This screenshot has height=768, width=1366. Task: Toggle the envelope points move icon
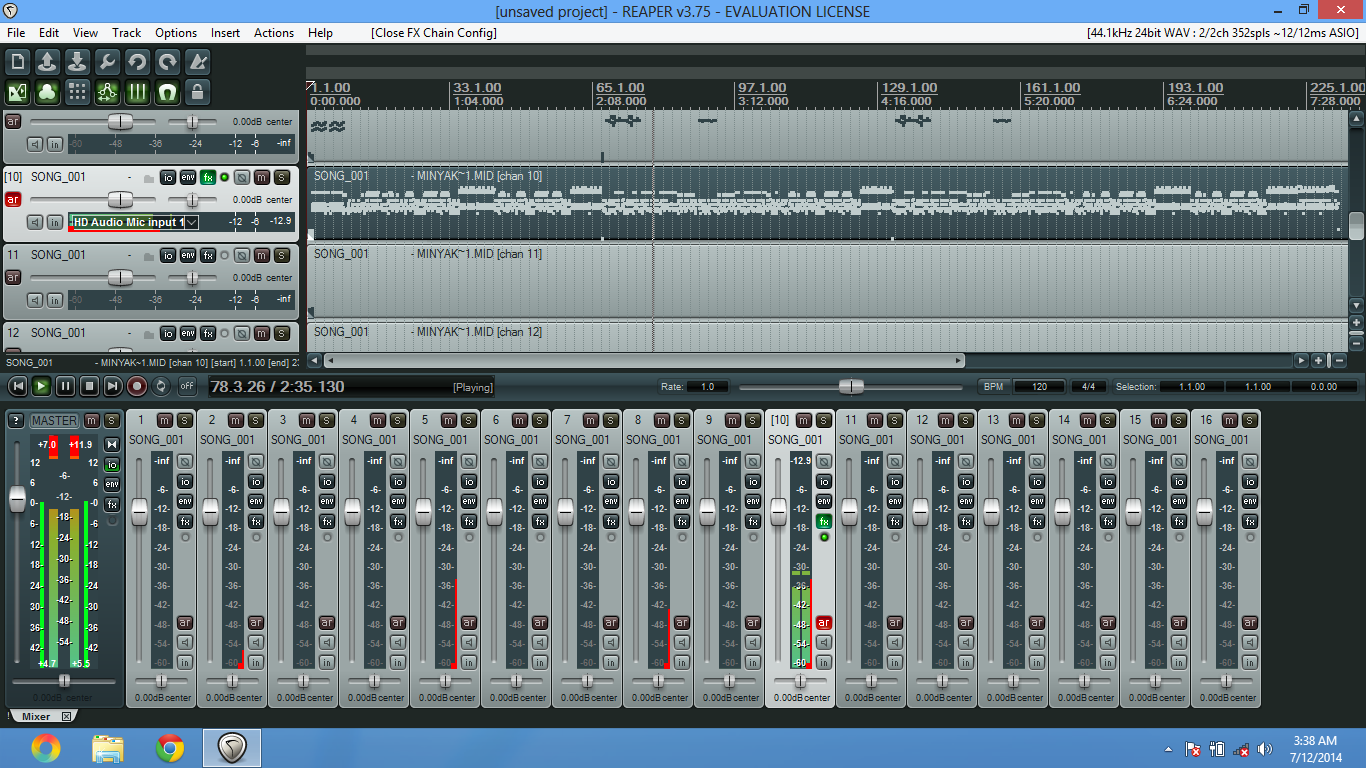(108, 93)
